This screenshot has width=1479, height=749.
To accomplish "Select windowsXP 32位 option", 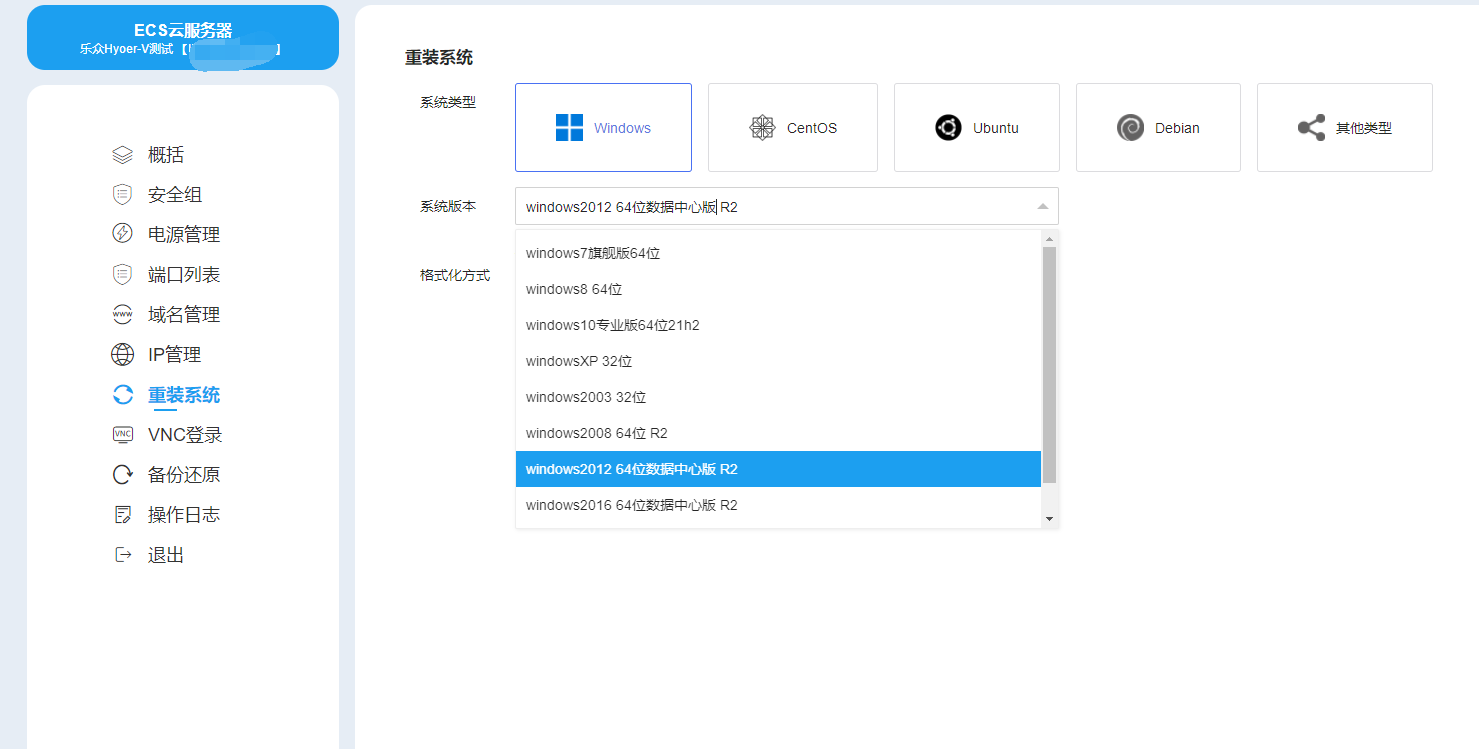I will coord(778,361).
